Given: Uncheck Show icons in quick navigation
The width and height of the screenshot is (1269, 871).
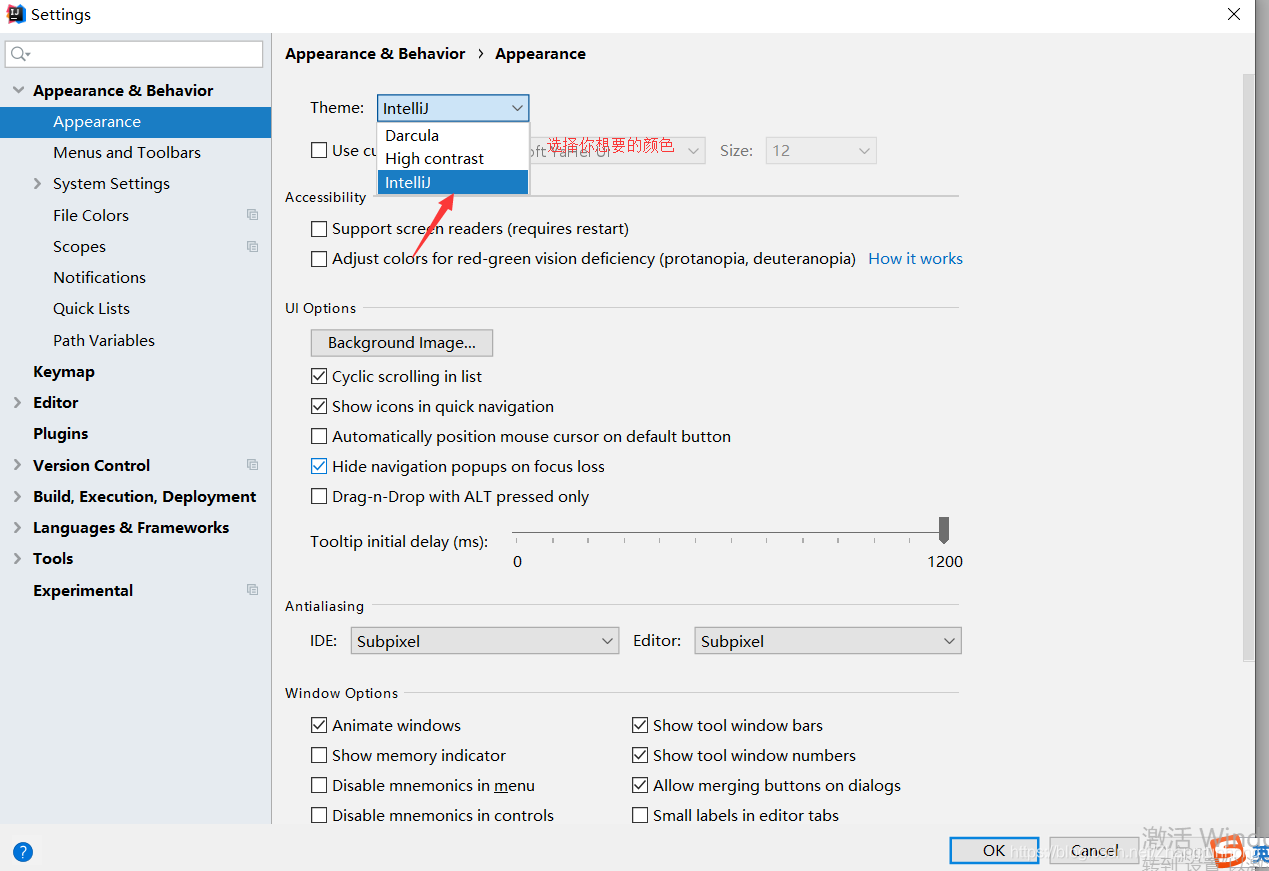Looking at the screenshot, I should (x=319, y=406).
